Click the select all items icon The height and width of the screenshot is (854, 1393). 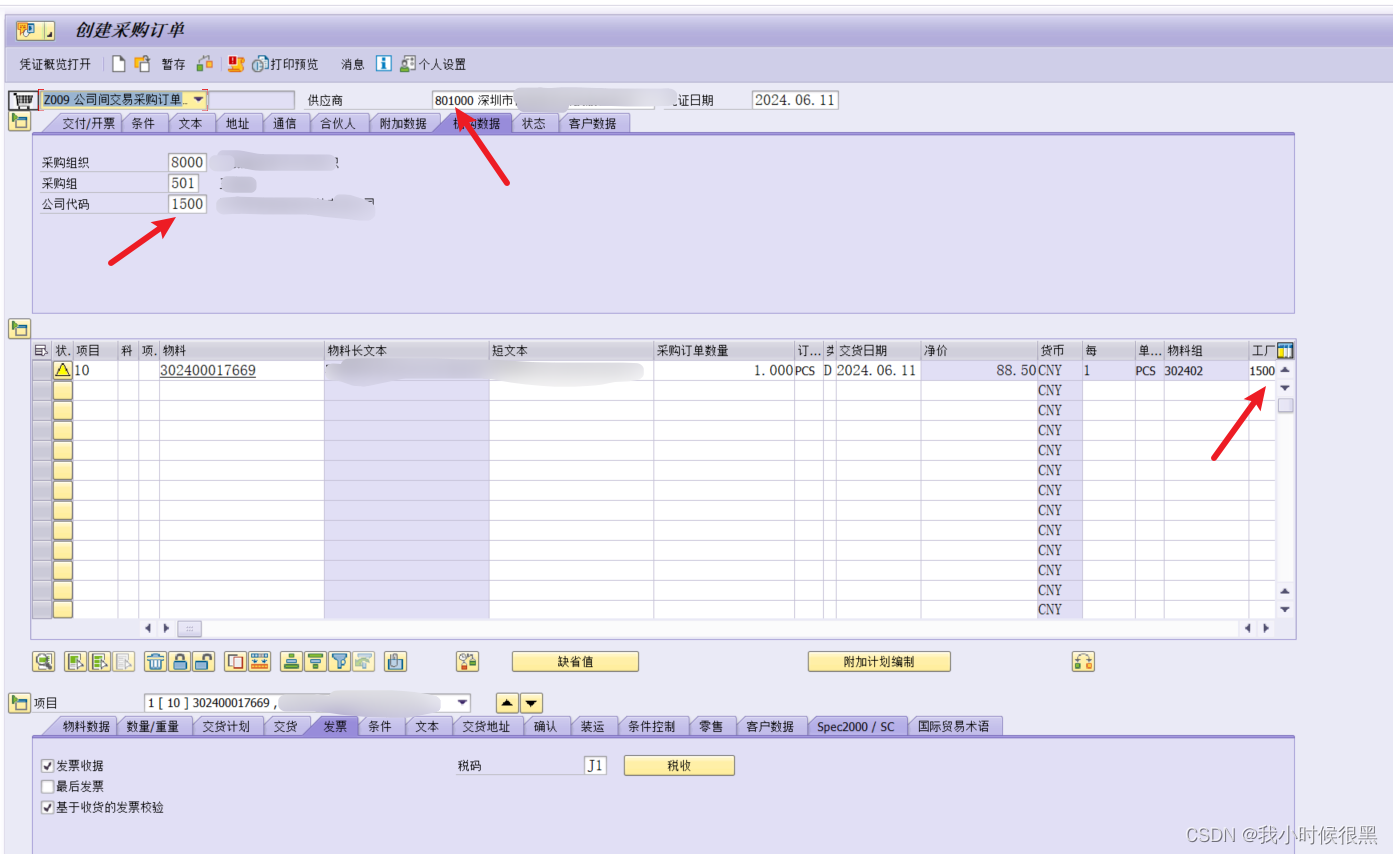(x=76, y=661)
